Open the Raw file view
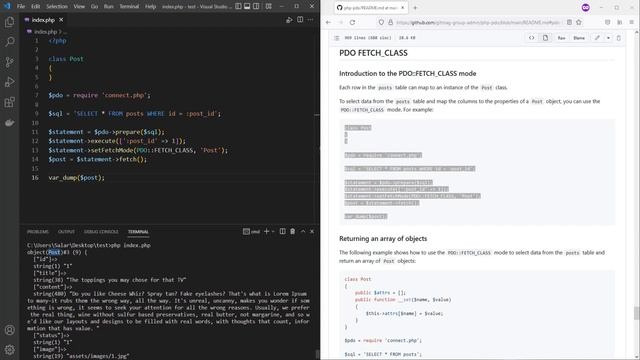This screenshot has height=360, width=640. click(x=562, y=38)
